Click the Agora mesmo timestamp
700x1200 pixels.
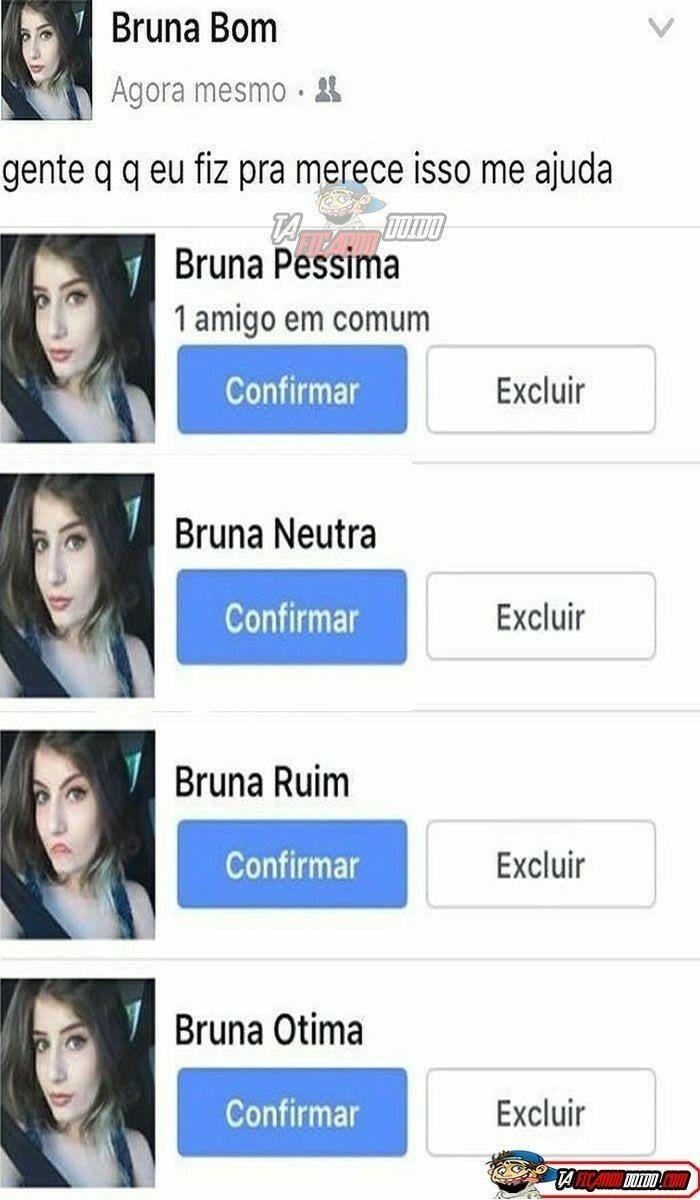198,92
